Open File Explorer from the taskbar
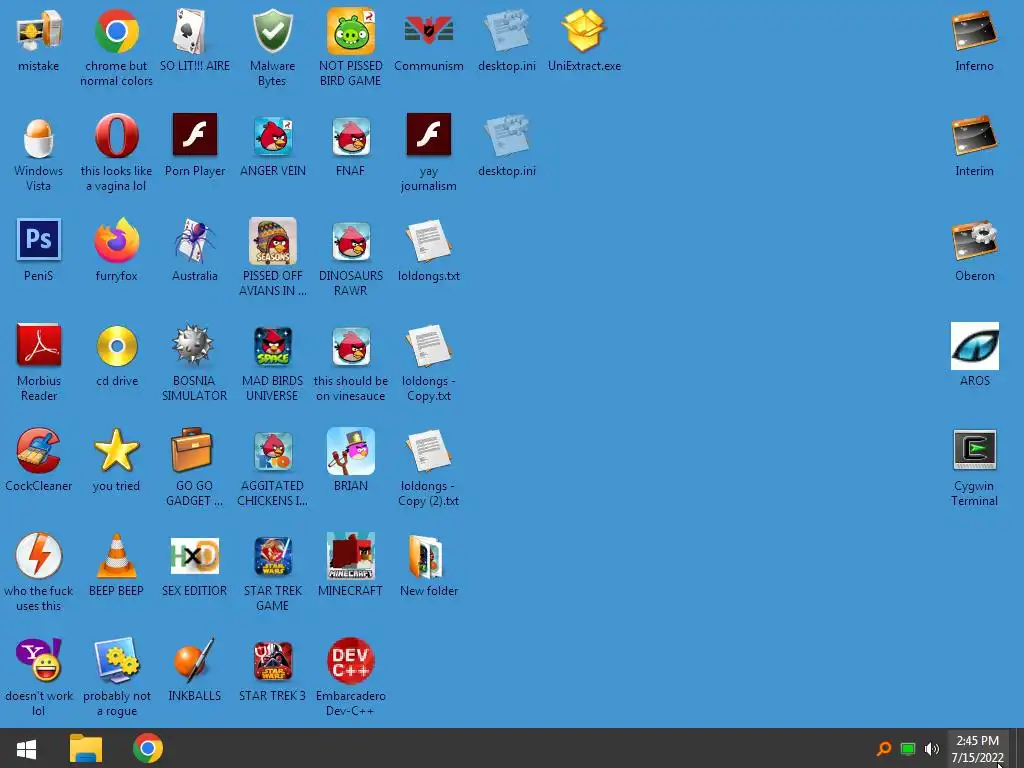The width and height of the screenshot is (1024, 768). click(86, 748)
